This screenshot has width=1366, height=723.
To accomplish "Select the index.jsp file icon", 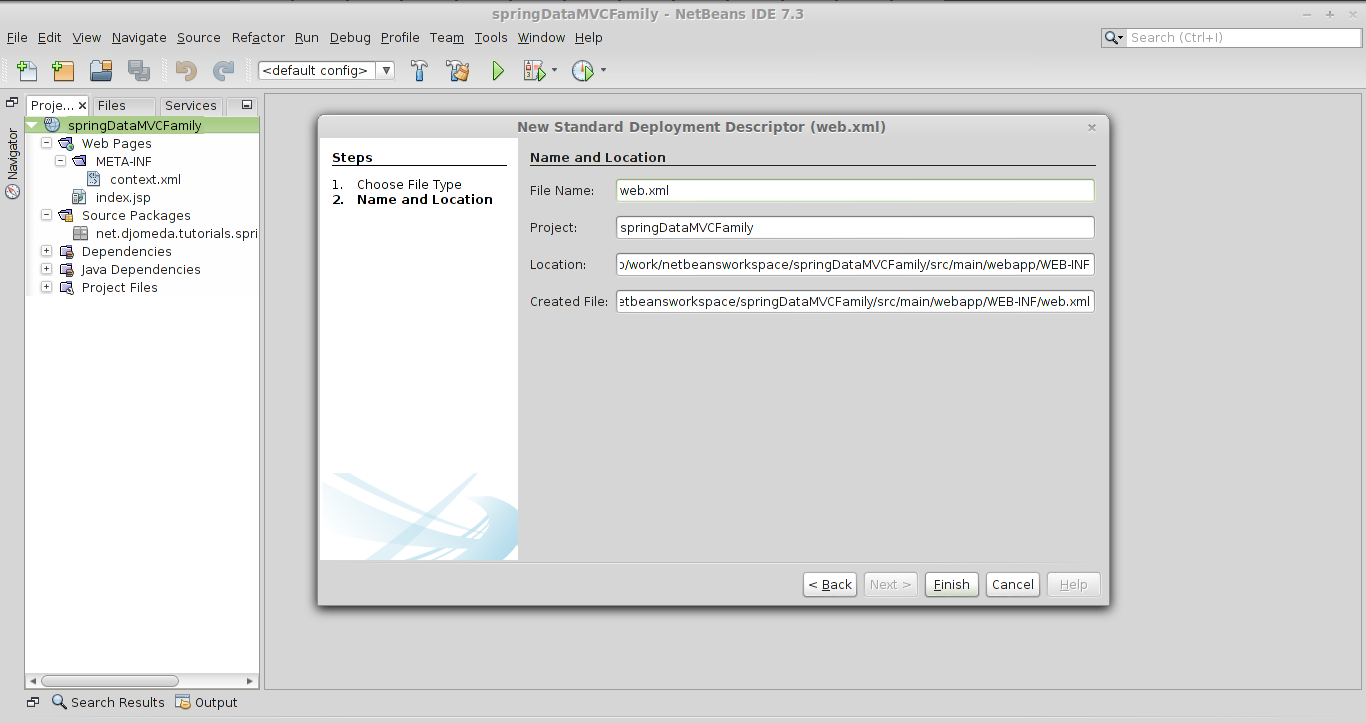I will click(79, 197).
